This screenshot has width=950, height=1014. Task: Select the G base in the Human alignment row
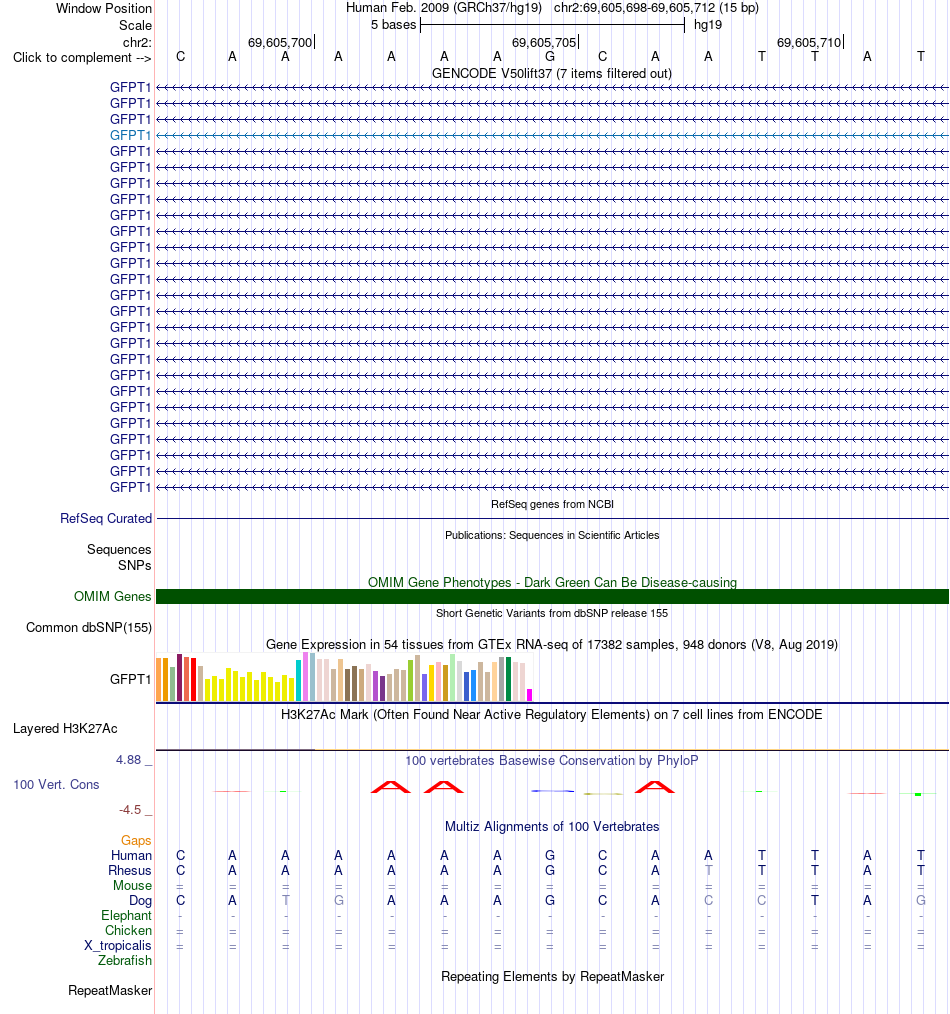pyautogui.click(x=550, y=856)
